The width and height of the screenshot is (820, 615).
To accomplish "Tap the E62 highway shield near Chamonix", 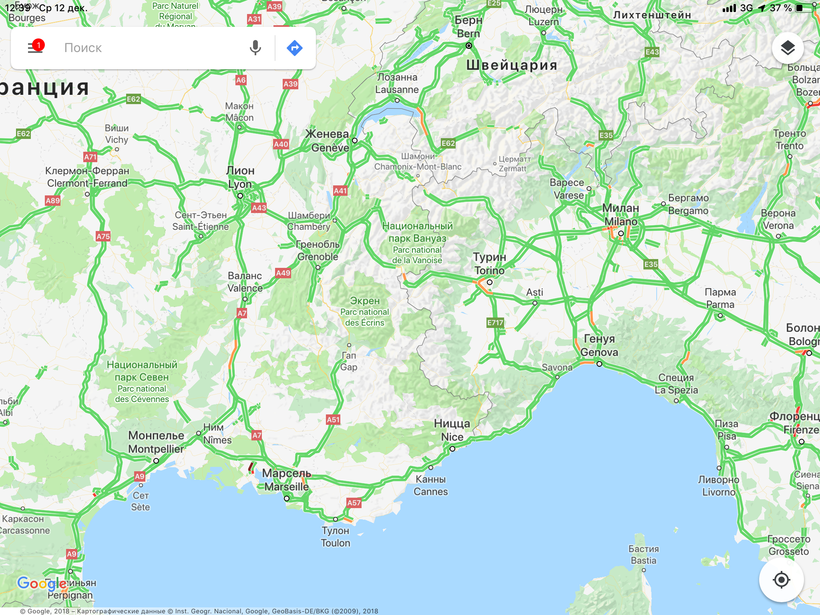I will tap(448, 143).
